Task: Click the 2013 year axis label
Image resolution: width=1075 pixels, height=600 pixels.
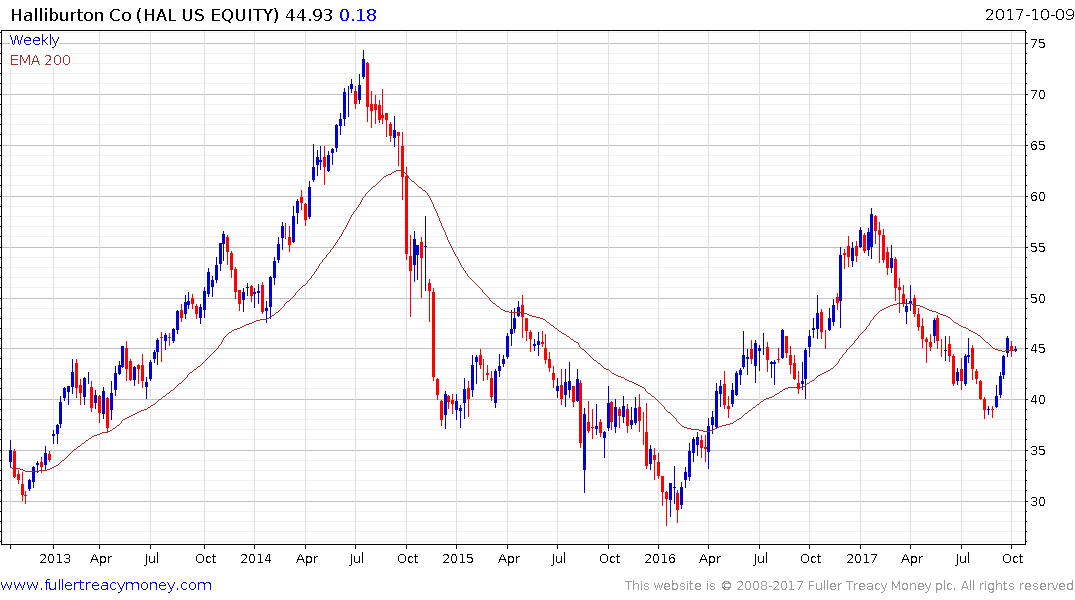Action: point(54,558)
